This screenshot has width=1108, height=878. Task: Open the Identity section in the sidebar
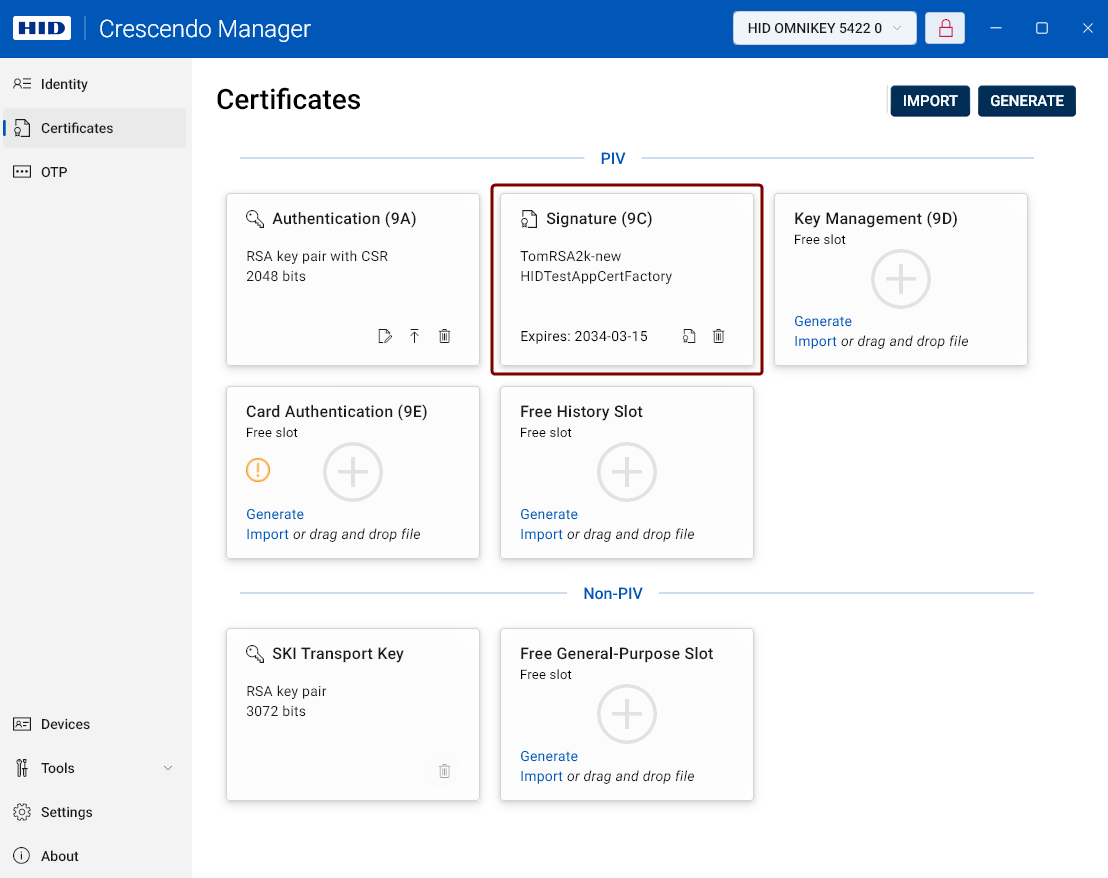(95, 84)
